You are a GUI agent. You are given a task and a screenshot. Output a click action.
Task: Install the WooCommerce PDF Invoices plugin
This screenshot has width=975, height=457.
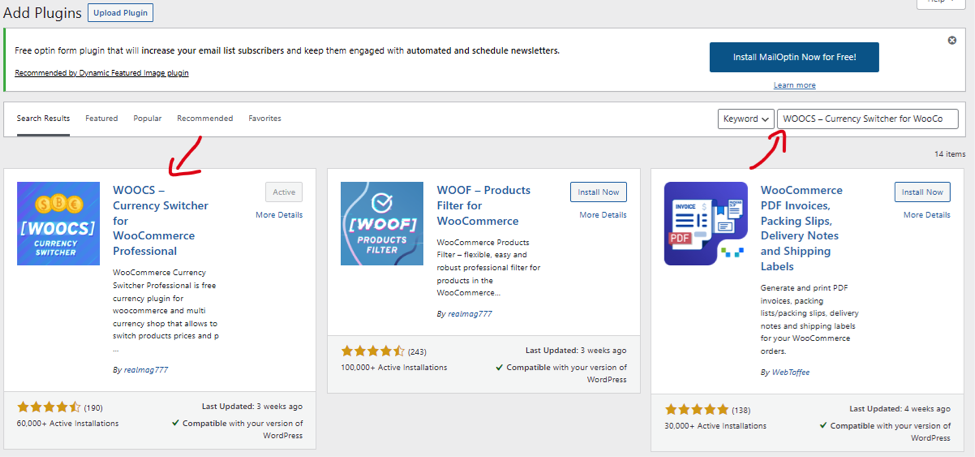[922, 192]
